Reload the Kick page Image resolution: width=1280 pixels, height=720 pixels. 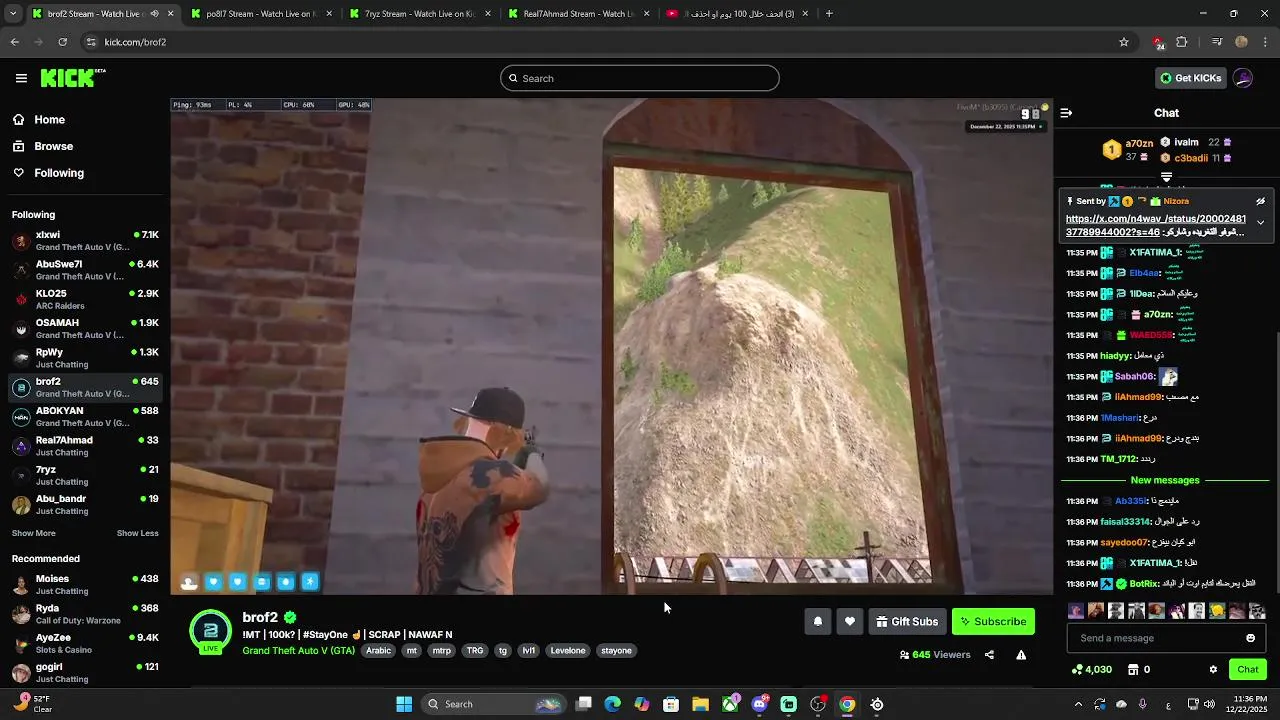[x=62, y=42]
